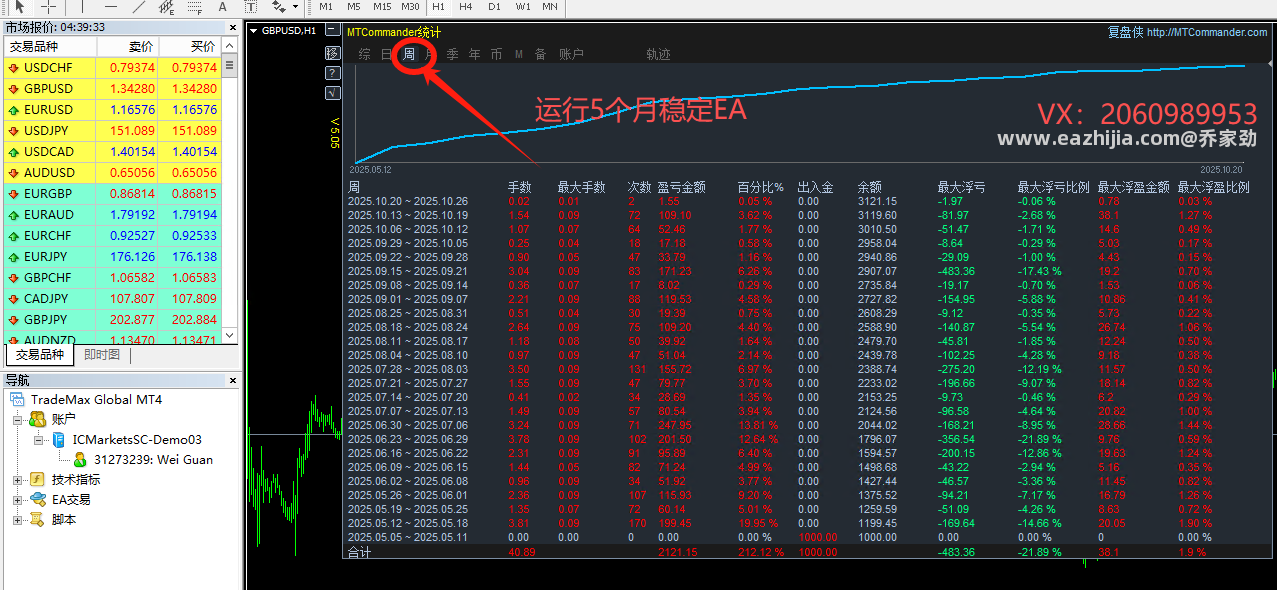Screen dimensions: 1277x590
Task: Open the M statistics tab
Action: (x=519, y=54)
